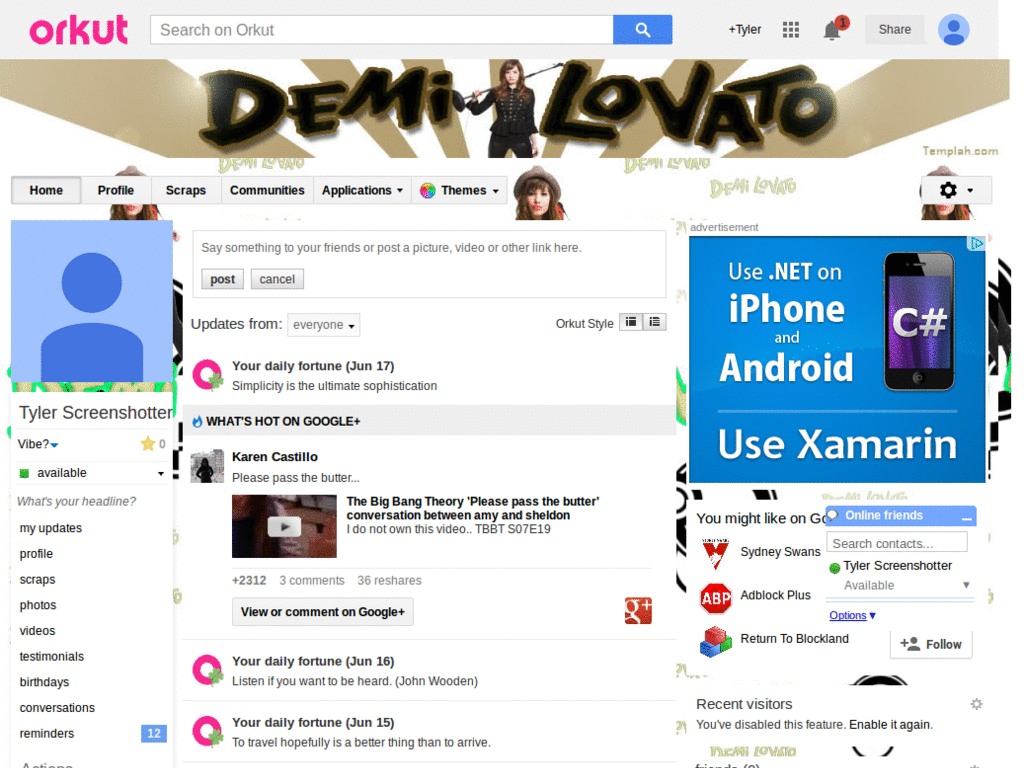Open testimonials link in sidebar
Screen dimensions: 1024x768
coord(52,656)
